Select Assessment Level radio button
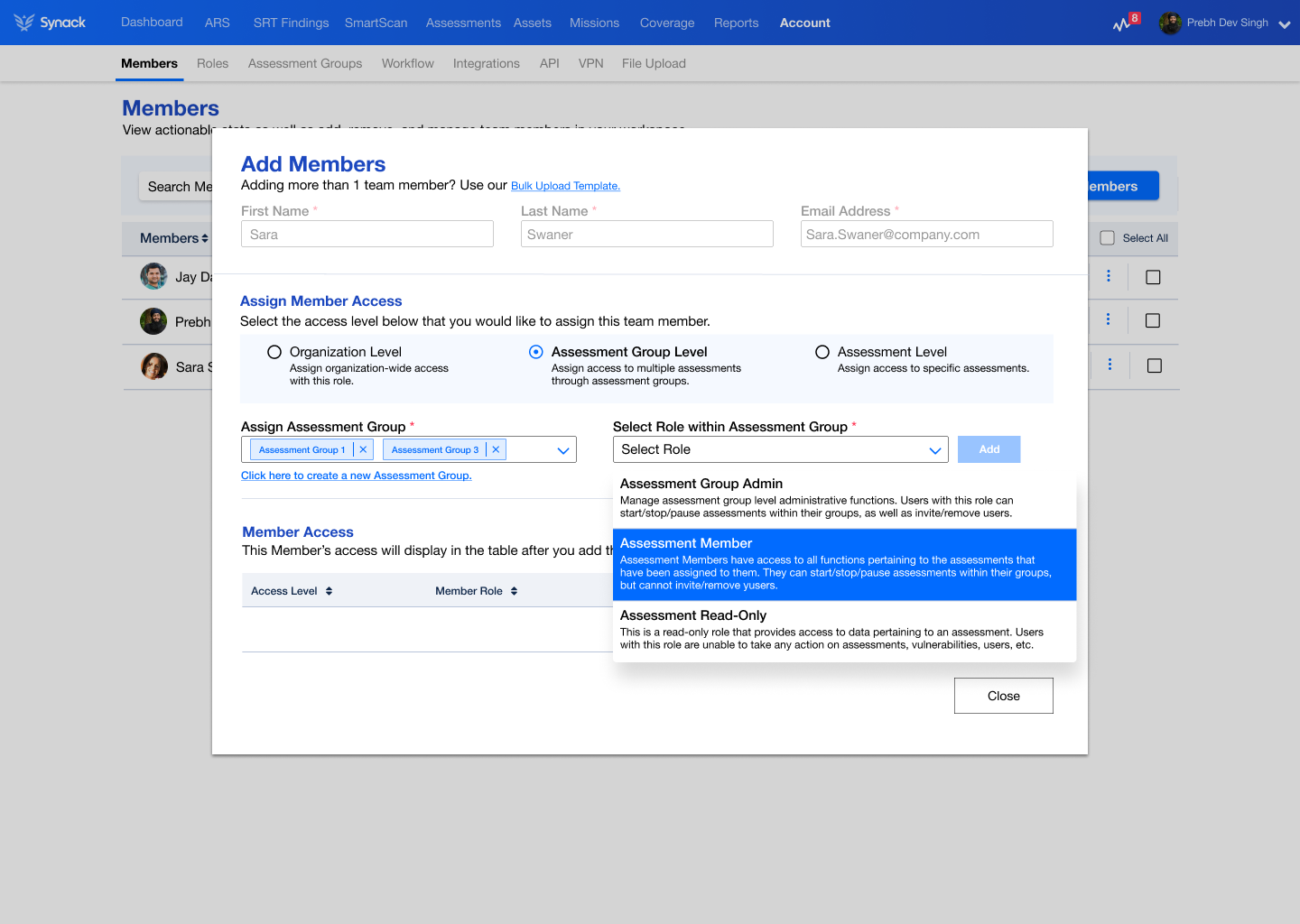Viewport: 1300px width, 924px height. pyautogui.click(x=822, y=352)
